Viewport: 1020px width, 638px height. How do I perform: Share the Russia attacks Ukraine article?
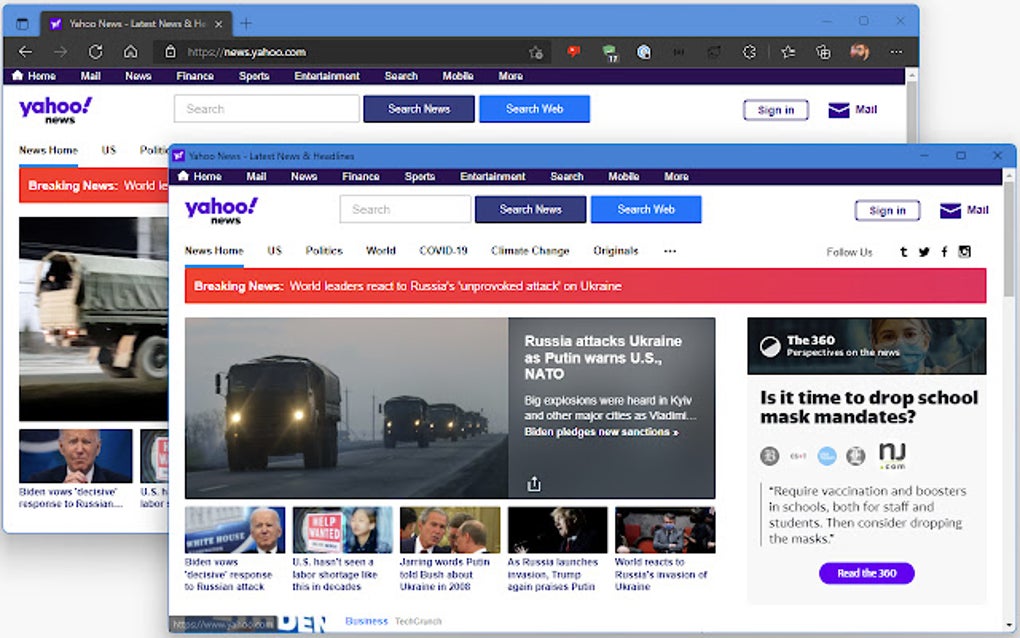tap(534, 483)
